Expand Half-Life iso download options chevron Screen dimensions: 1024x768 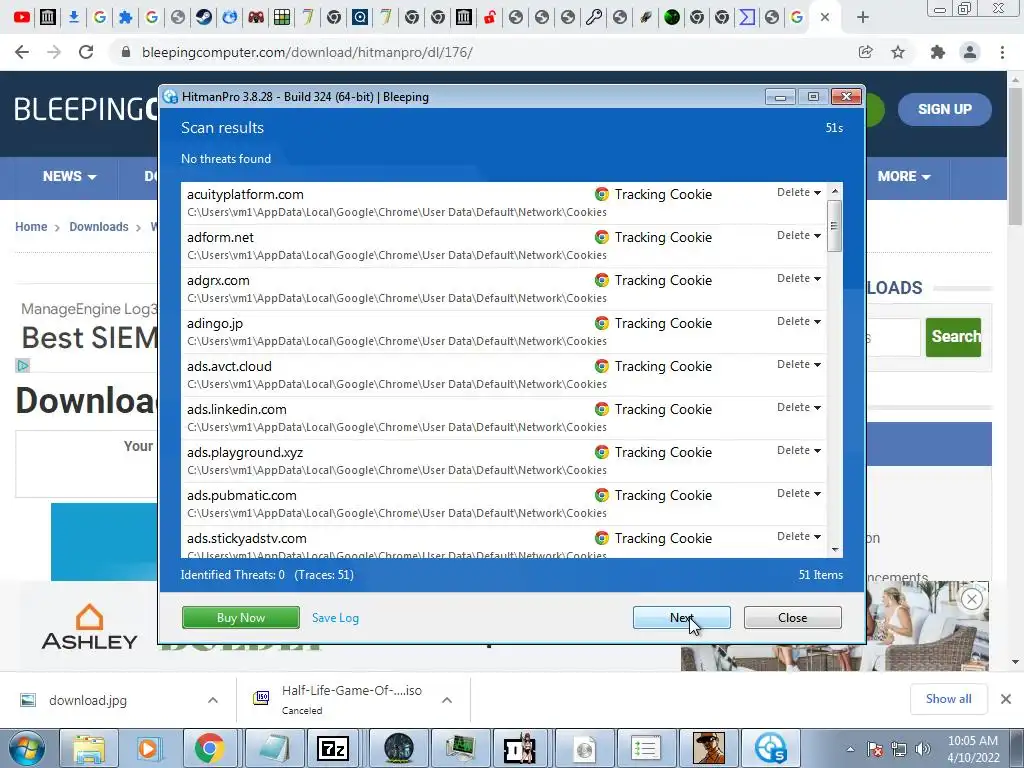447,700
